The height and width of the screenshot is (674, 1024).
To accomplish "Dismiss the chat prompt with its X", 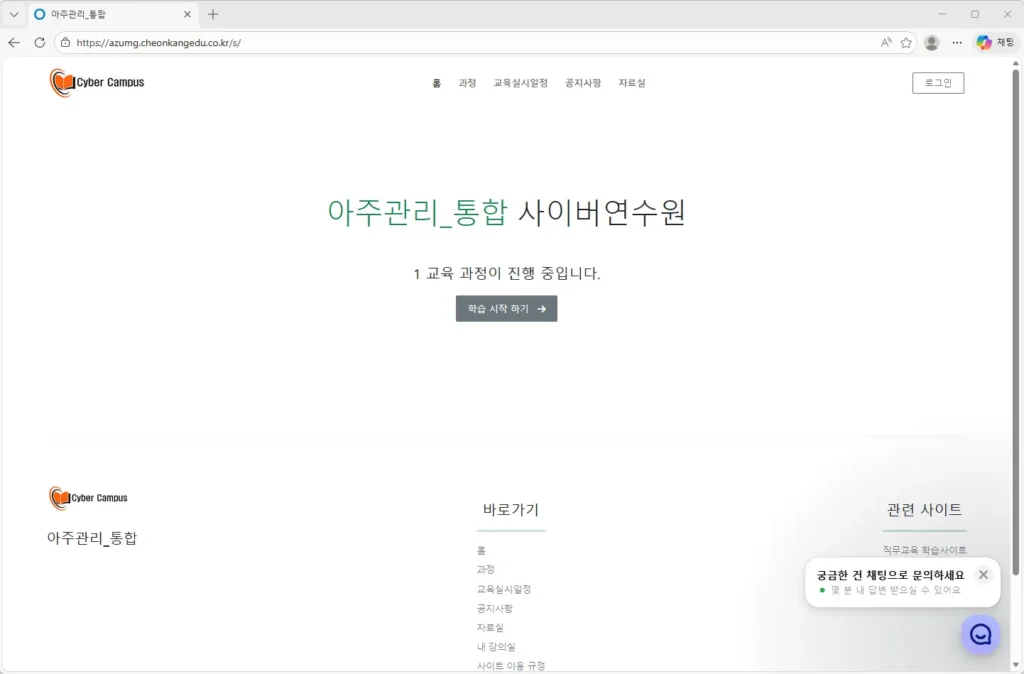I will point(983,574).
